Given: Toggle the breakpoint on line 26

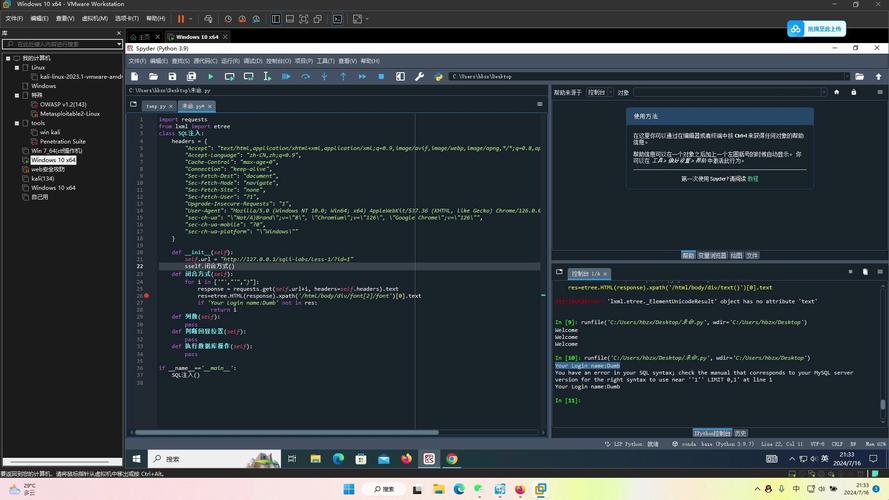Looking at the screenshot, I should click(146, 296).
